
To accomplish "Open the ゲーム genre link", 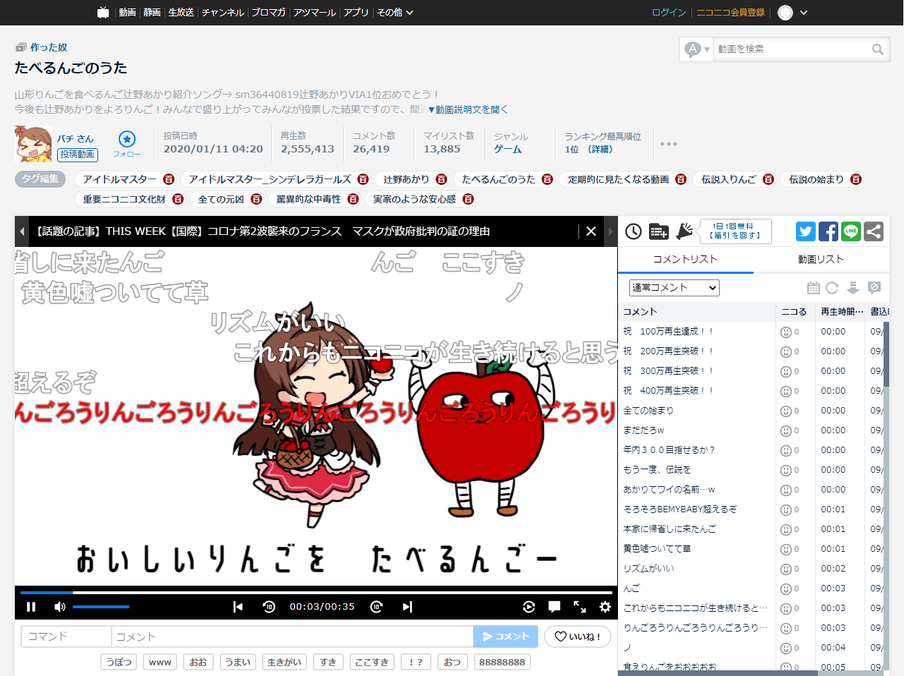I will click(x=508, y=149).
